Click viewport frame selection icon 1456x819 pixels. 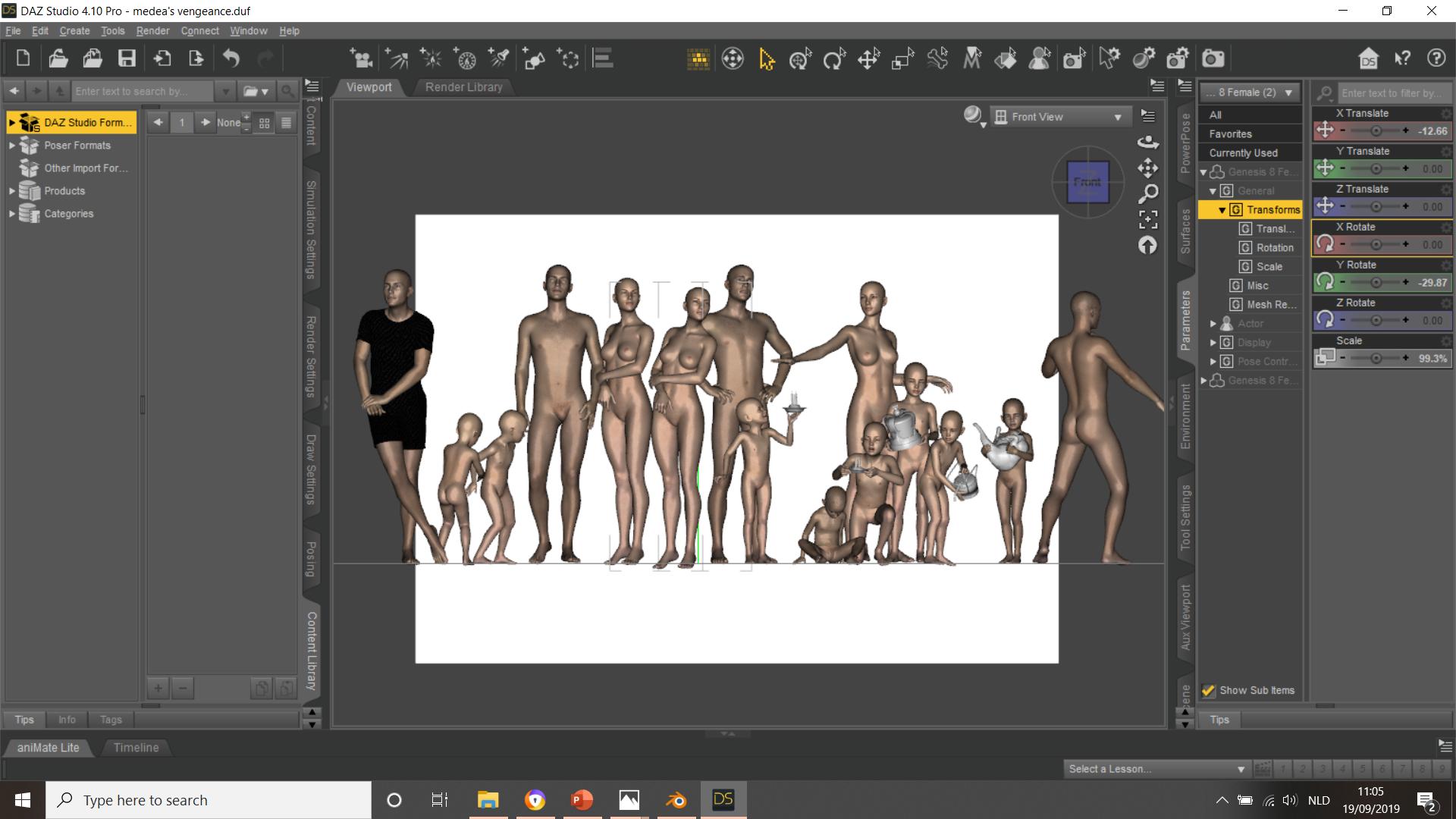1148,220
